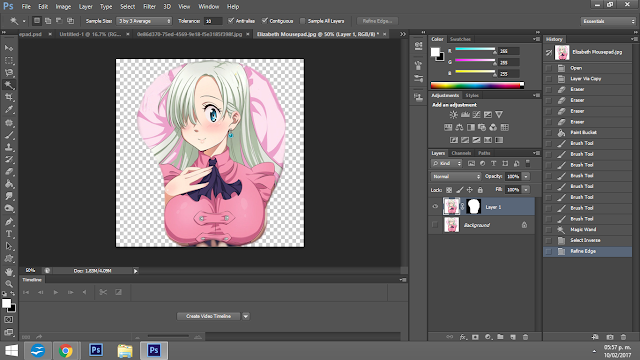Click the Brightness/Contrast adjustment icon
640x360 pixels.
(453, 115)
